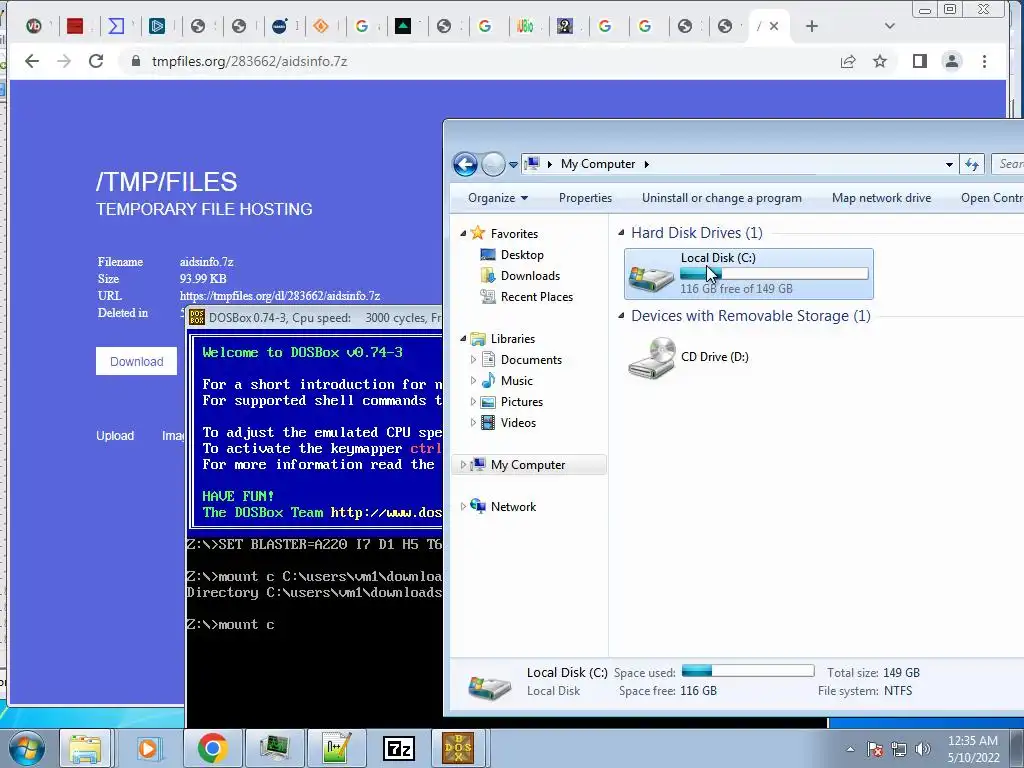Collapse Devices with Removable Storage group
1024x768 pixels.
tap(621, 316)
